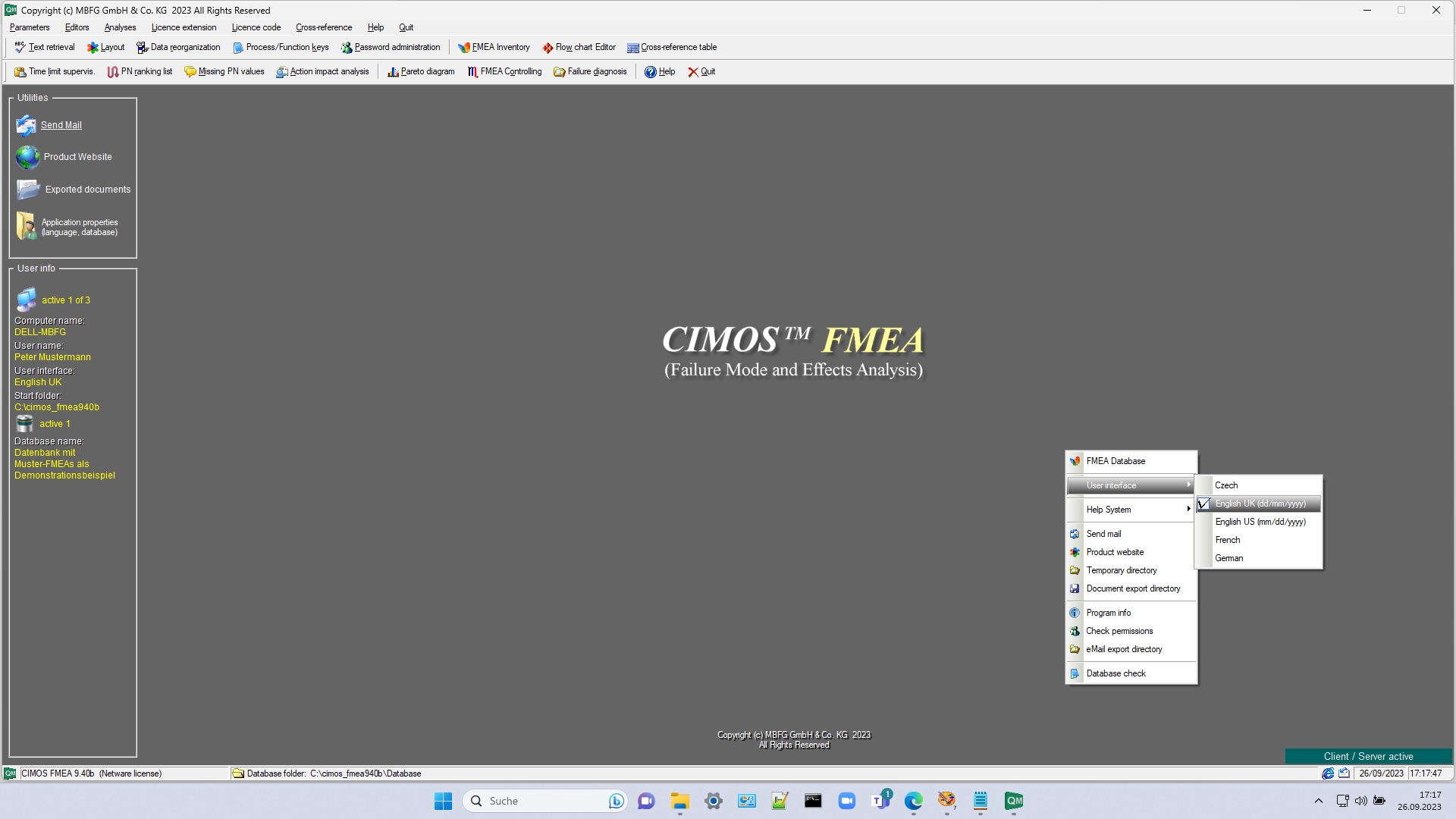1456x819 pixels.
Task: Expand the User interface submenu
Action: point(1131,485)
